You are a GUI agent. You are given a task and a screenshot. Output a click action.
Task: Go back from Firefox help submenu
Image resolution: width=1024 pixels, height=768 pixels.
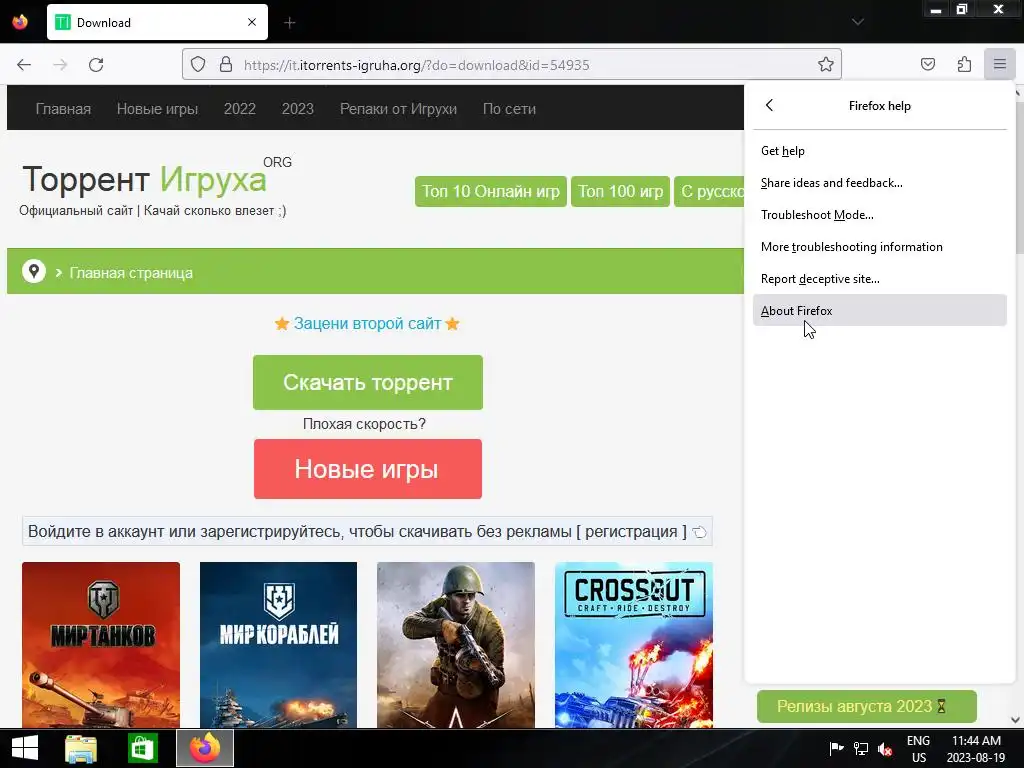pyautogui.click(x=769, y=105)
